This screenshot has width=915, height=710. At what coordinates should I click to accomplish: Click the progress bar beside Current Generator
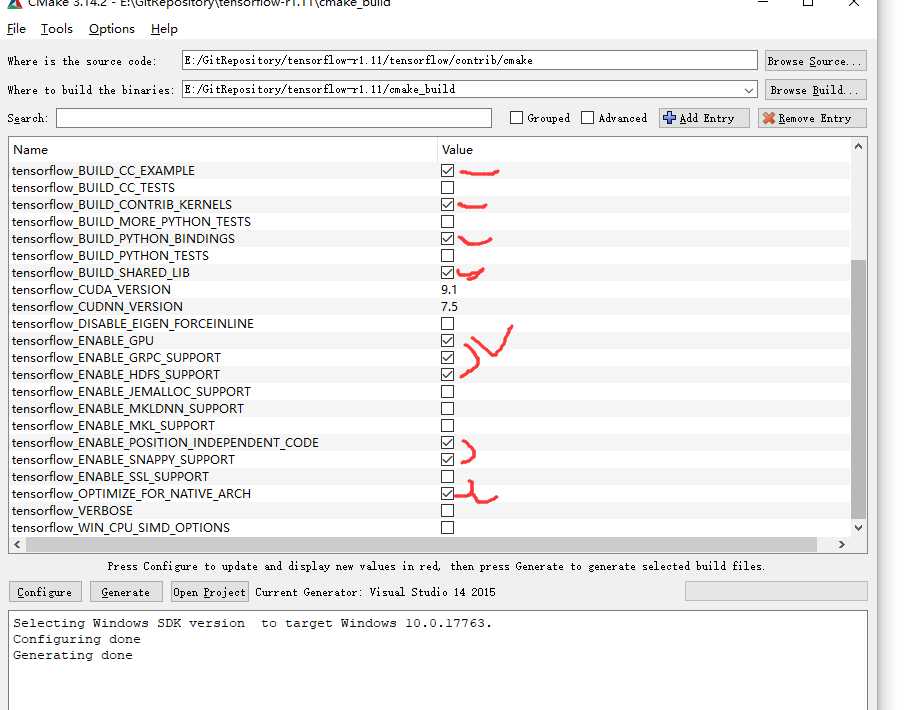click(776, 591)
